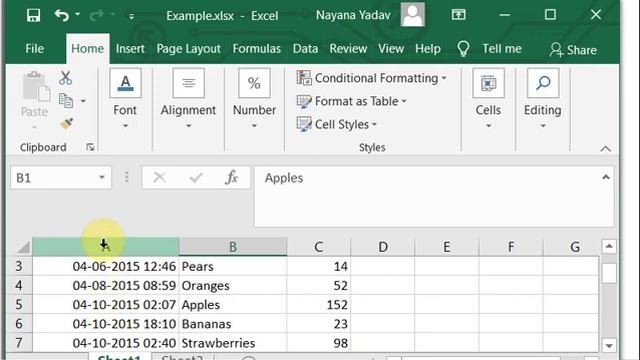
Task: Select row 7 header
Action: [x=19, y=342]
